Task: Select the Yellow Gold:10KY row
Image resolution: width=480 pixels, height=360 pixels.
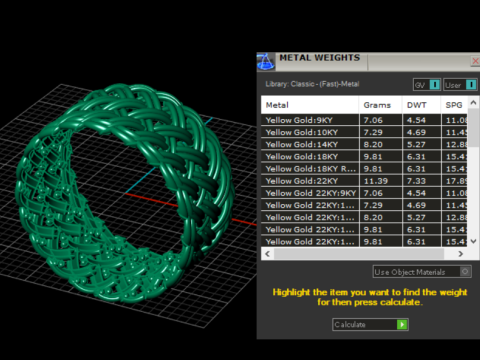Action: click(364, 132)
